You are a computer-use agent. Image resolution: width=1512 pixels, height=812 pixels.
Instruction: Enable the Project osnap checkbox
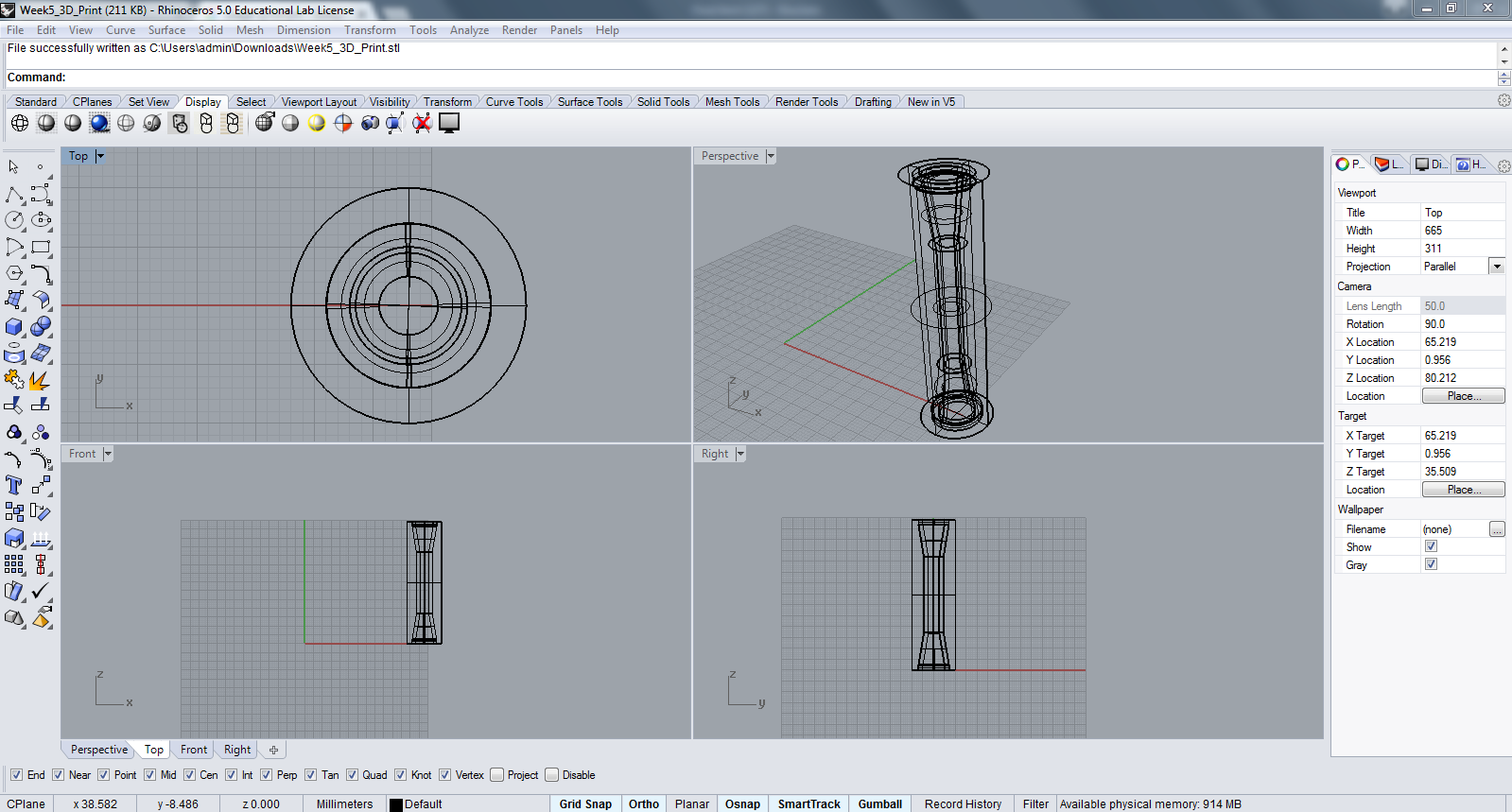[496, 775]
